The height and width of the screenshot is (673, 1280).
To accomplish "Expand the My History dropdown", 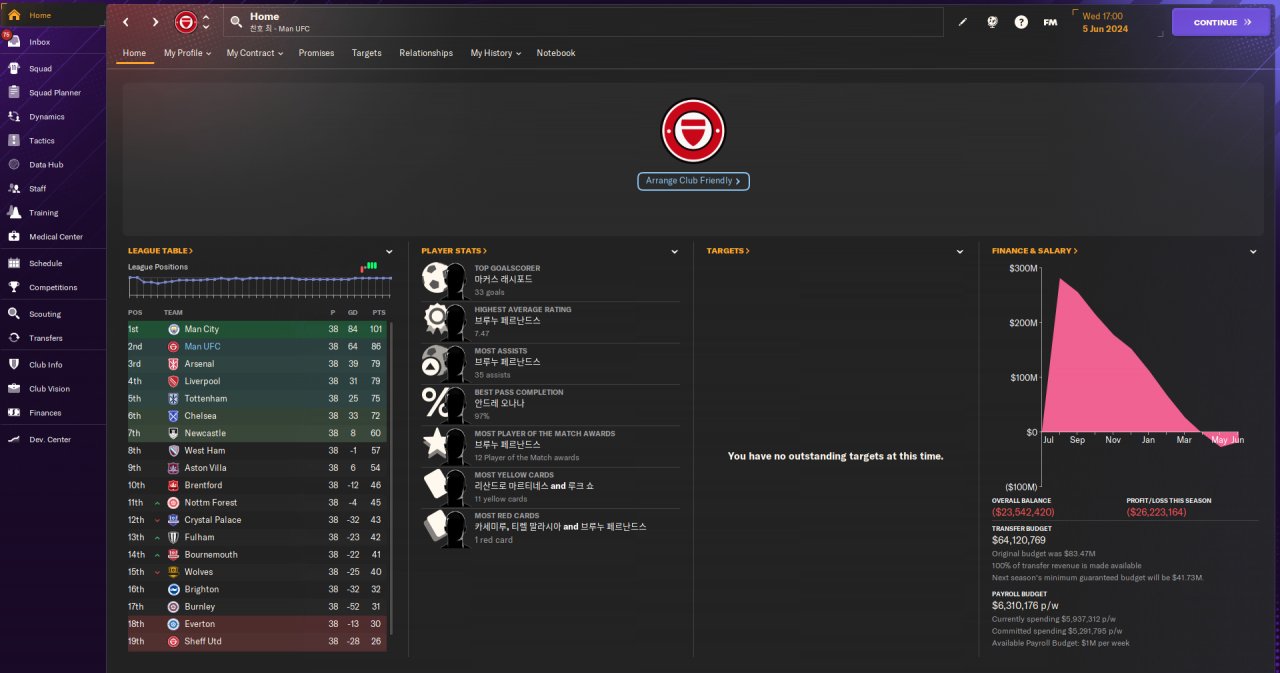I will [496, 53].
